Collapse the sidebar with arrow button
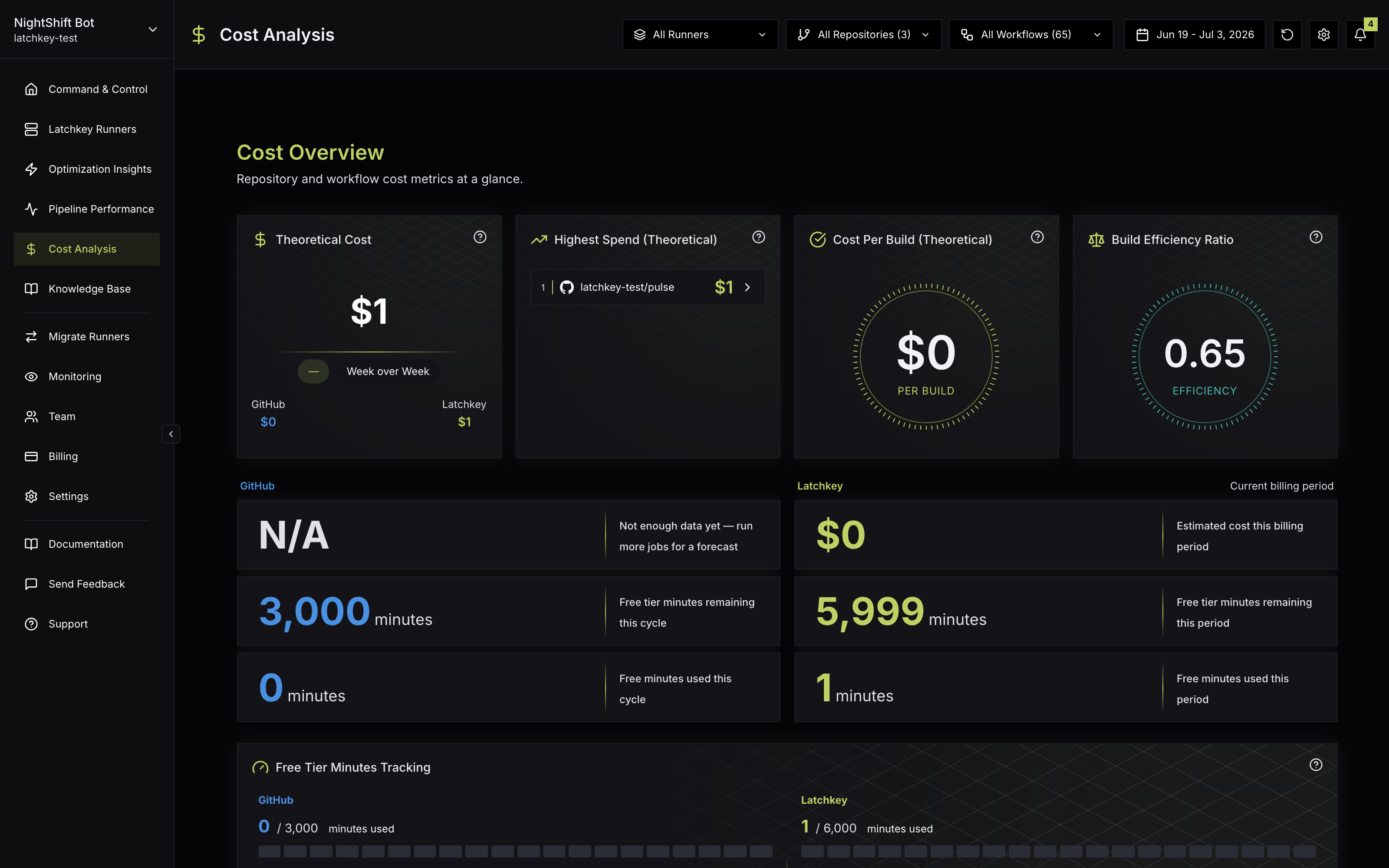1389x868 pixels. click(x=171, y=434)
